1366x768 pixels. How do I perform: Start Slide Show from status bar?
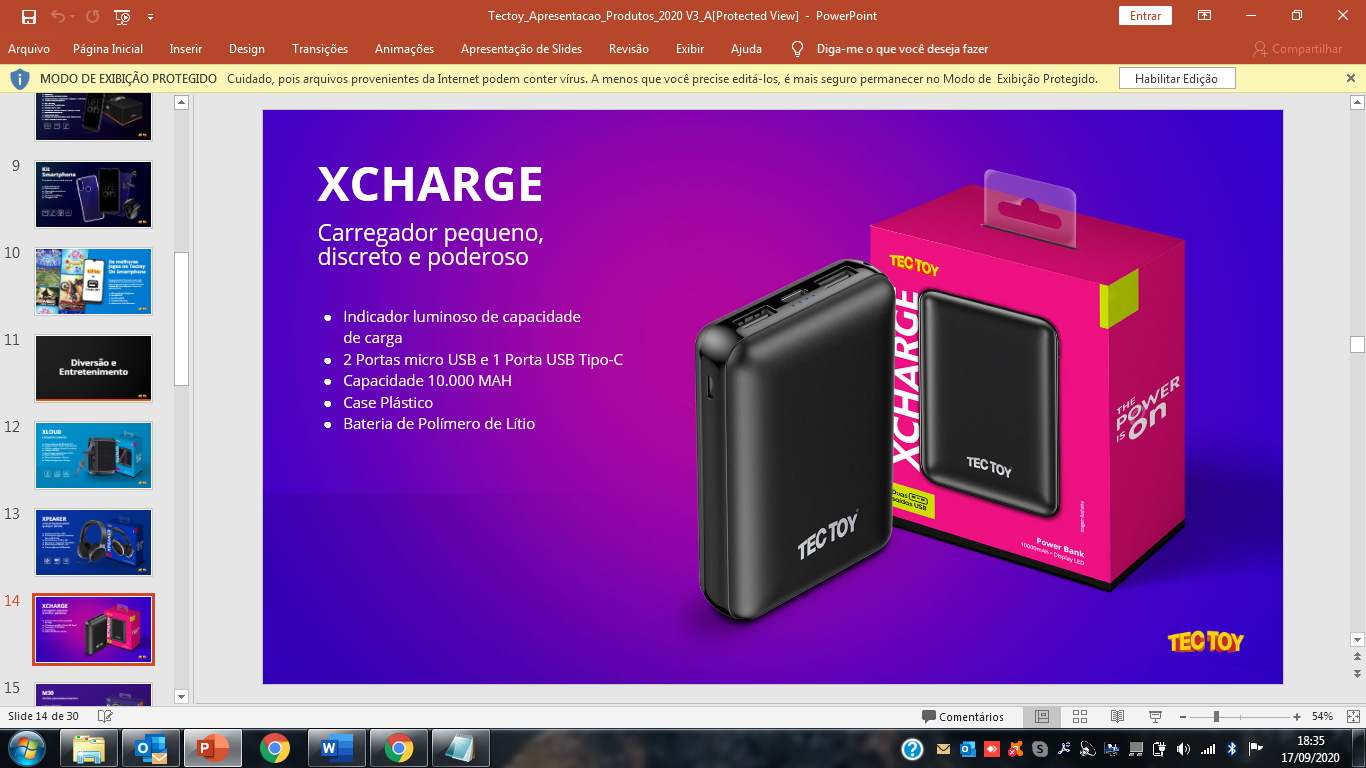(1156, 716)
